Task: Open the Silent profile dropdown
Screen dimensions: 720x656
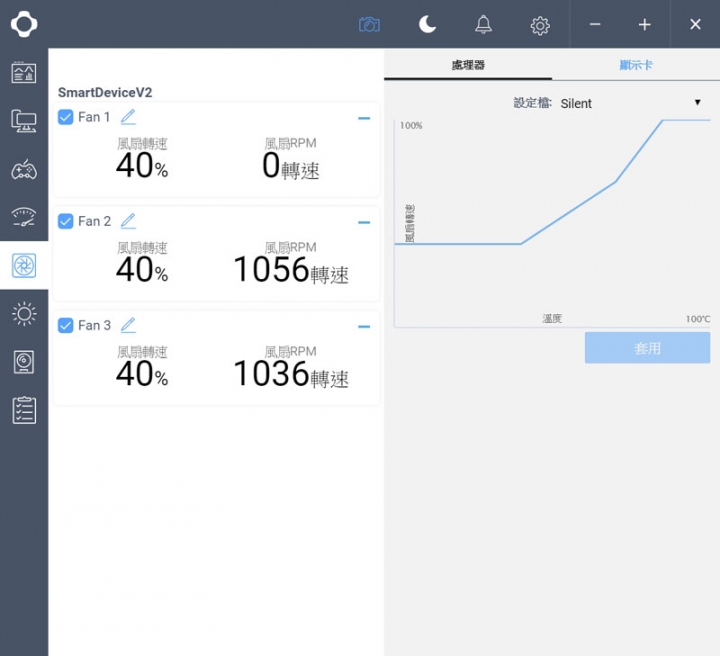Action: (631, 103)
